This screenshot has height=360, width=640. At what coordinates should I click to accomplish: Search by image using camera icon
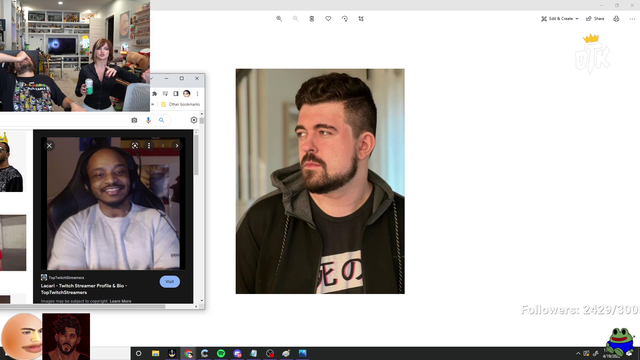point(134,120)
